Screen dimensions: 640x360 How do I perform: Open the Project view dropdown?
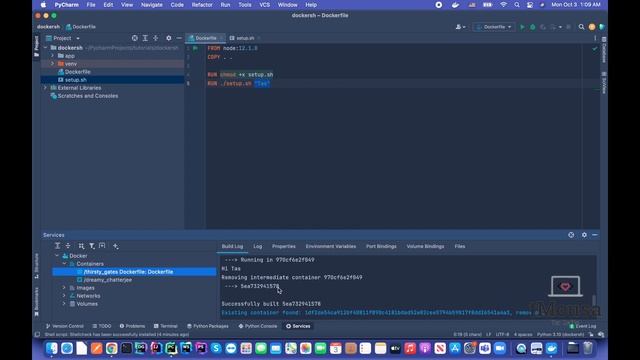coord(63,38)
